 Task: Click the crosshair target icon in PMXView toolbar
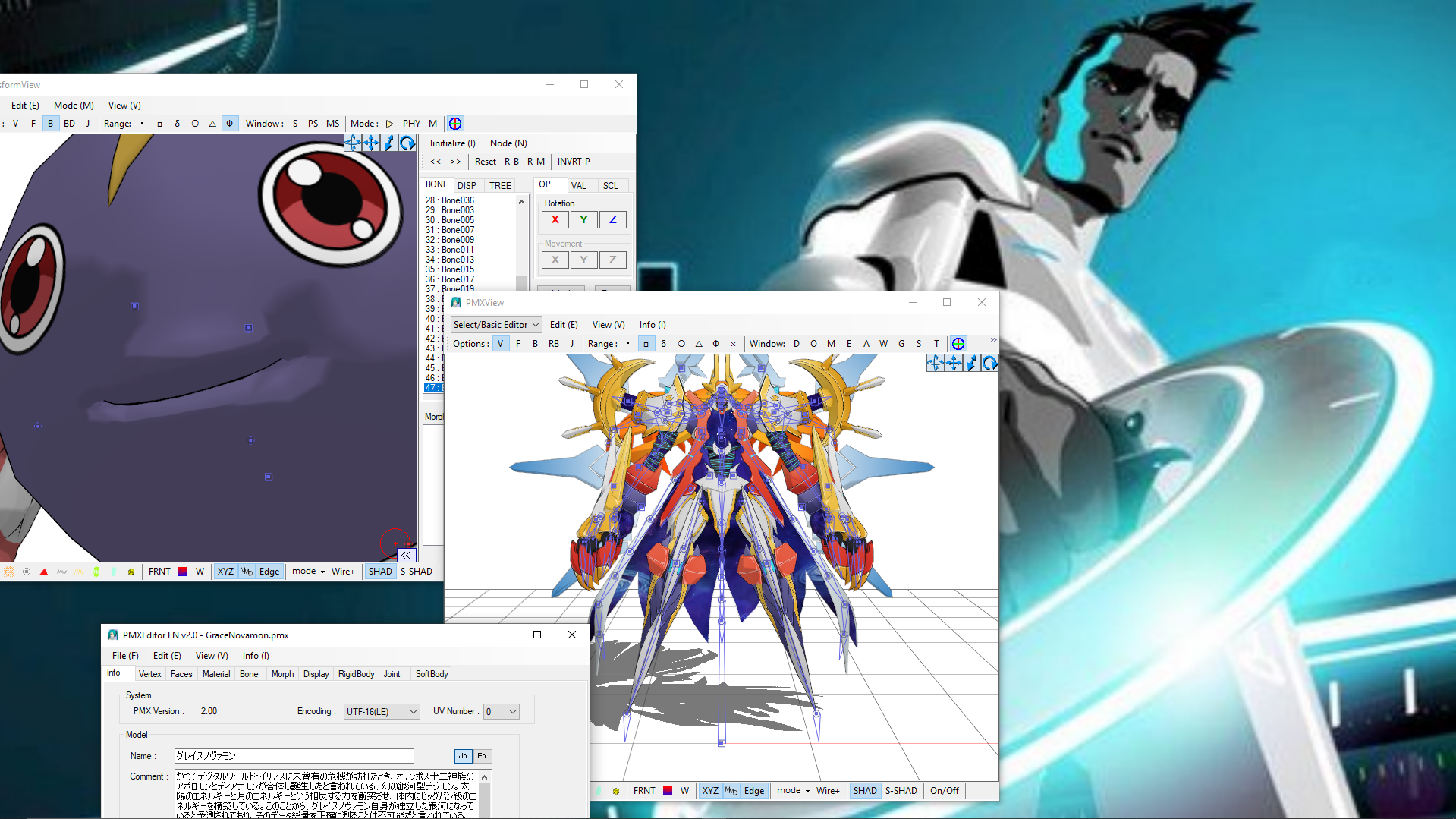[x=958, y=344]
